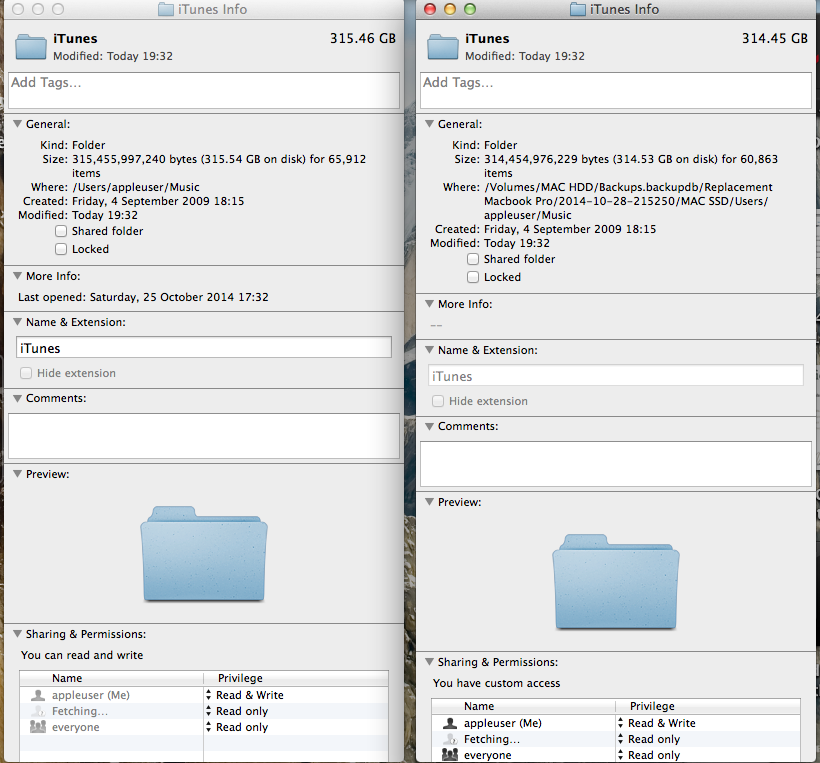This screenshot has width=820, height=763.
Task: Click the folder proxy icon in left title bar
Action: (166, 9)
